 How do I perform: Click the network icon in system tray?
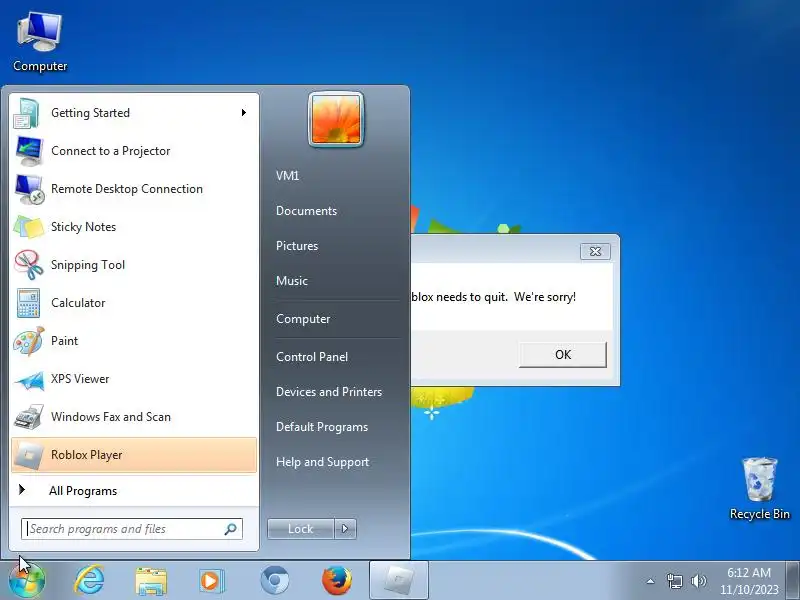point(674,581)
